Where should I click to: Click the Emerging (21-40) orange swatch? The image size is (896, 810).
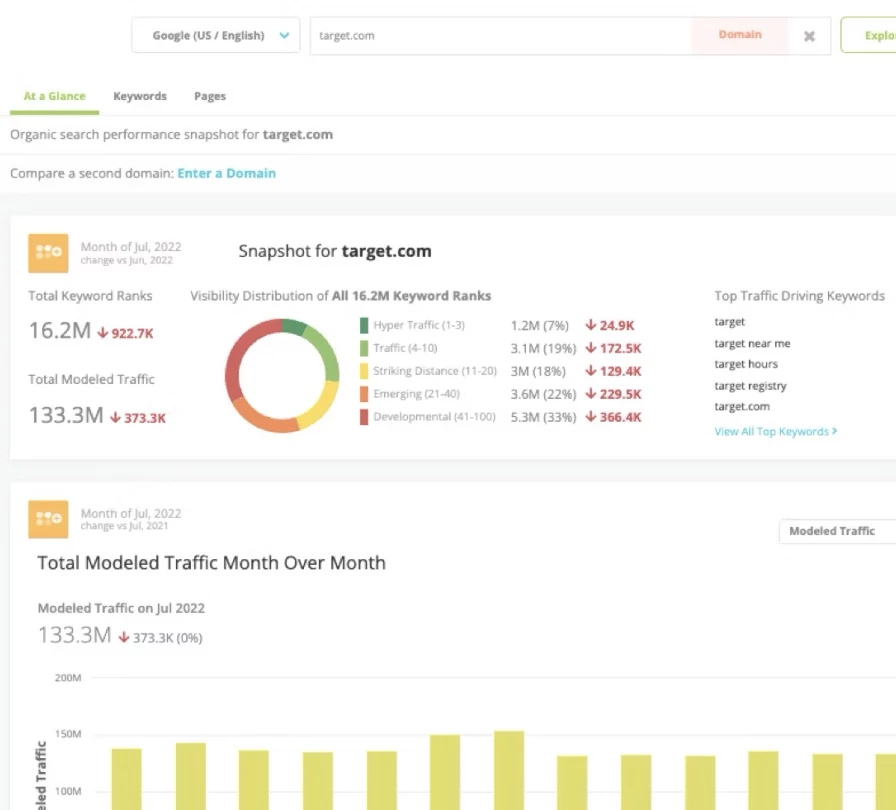point(363,394)
